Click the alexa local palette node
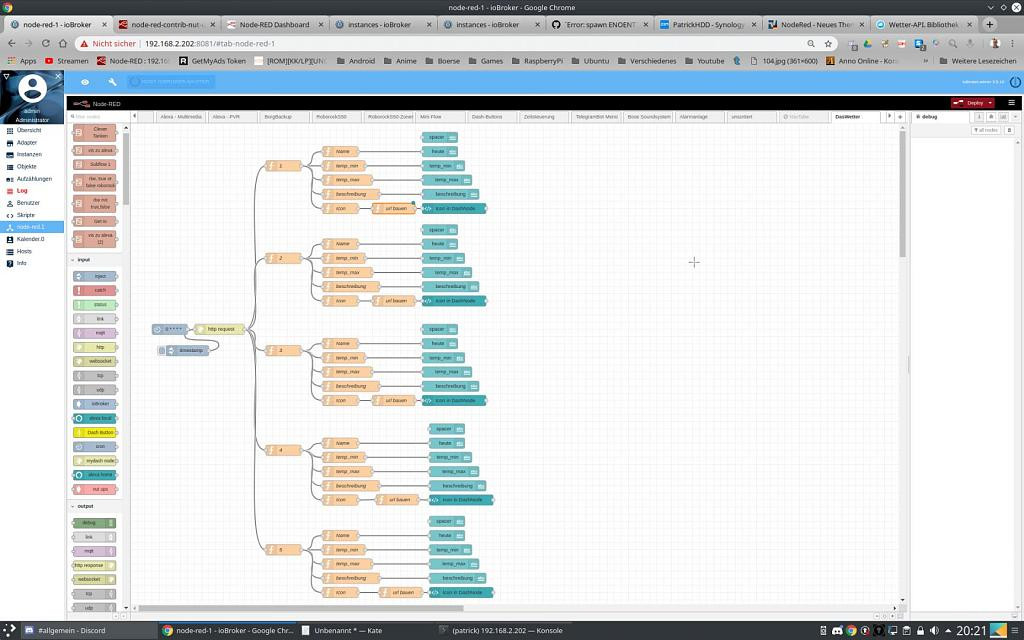Screen dimensions: 1024x640 pos(95,418)
